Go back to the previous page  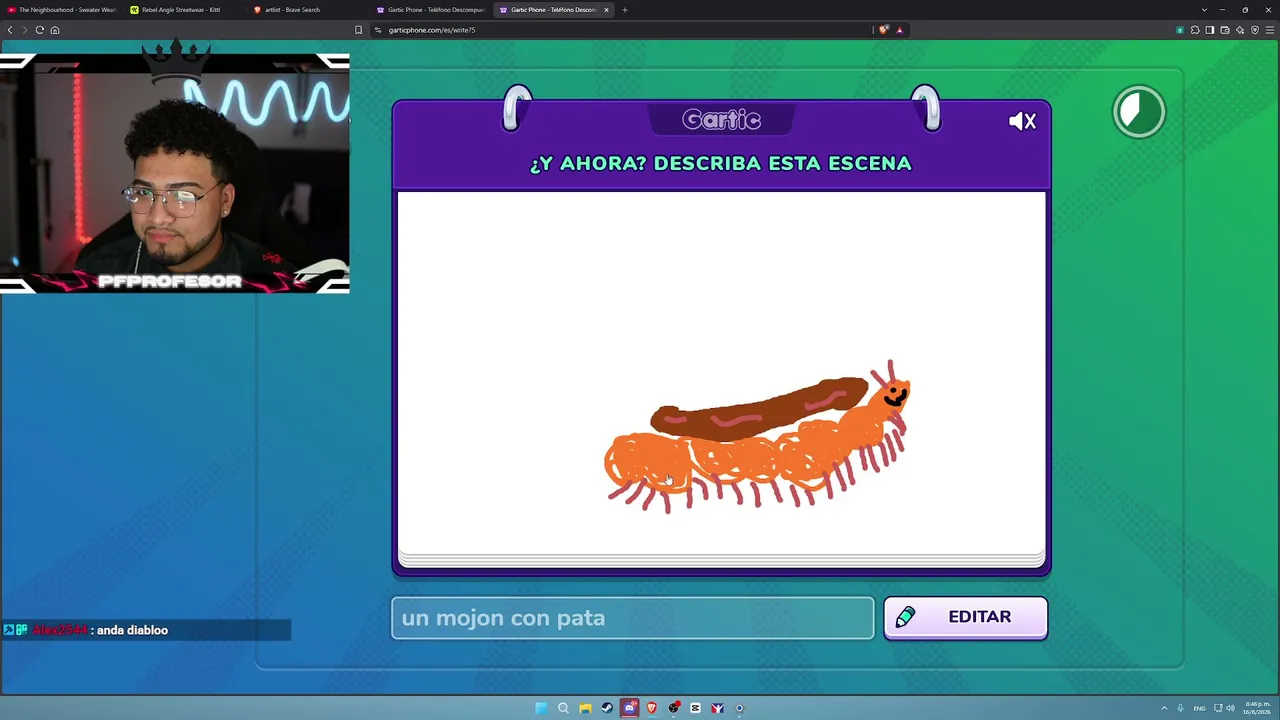(x=10, y=30)
